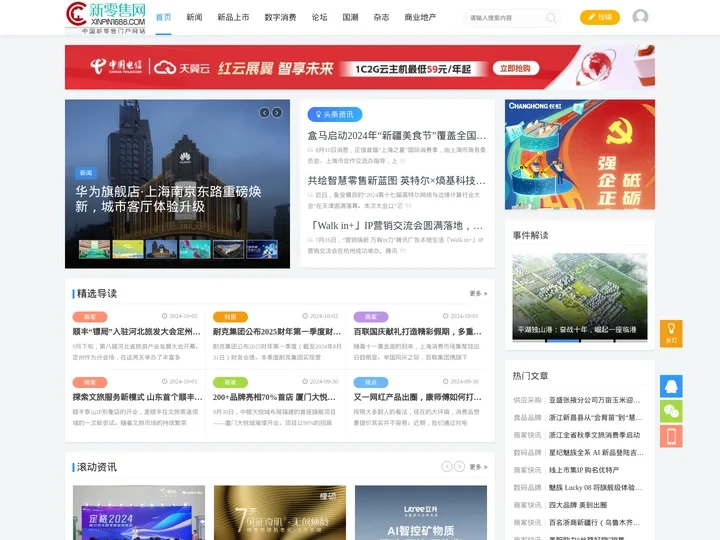
Task: Click the orange 财报 tag above 耐克 article
Action: [x=230, y=317]
